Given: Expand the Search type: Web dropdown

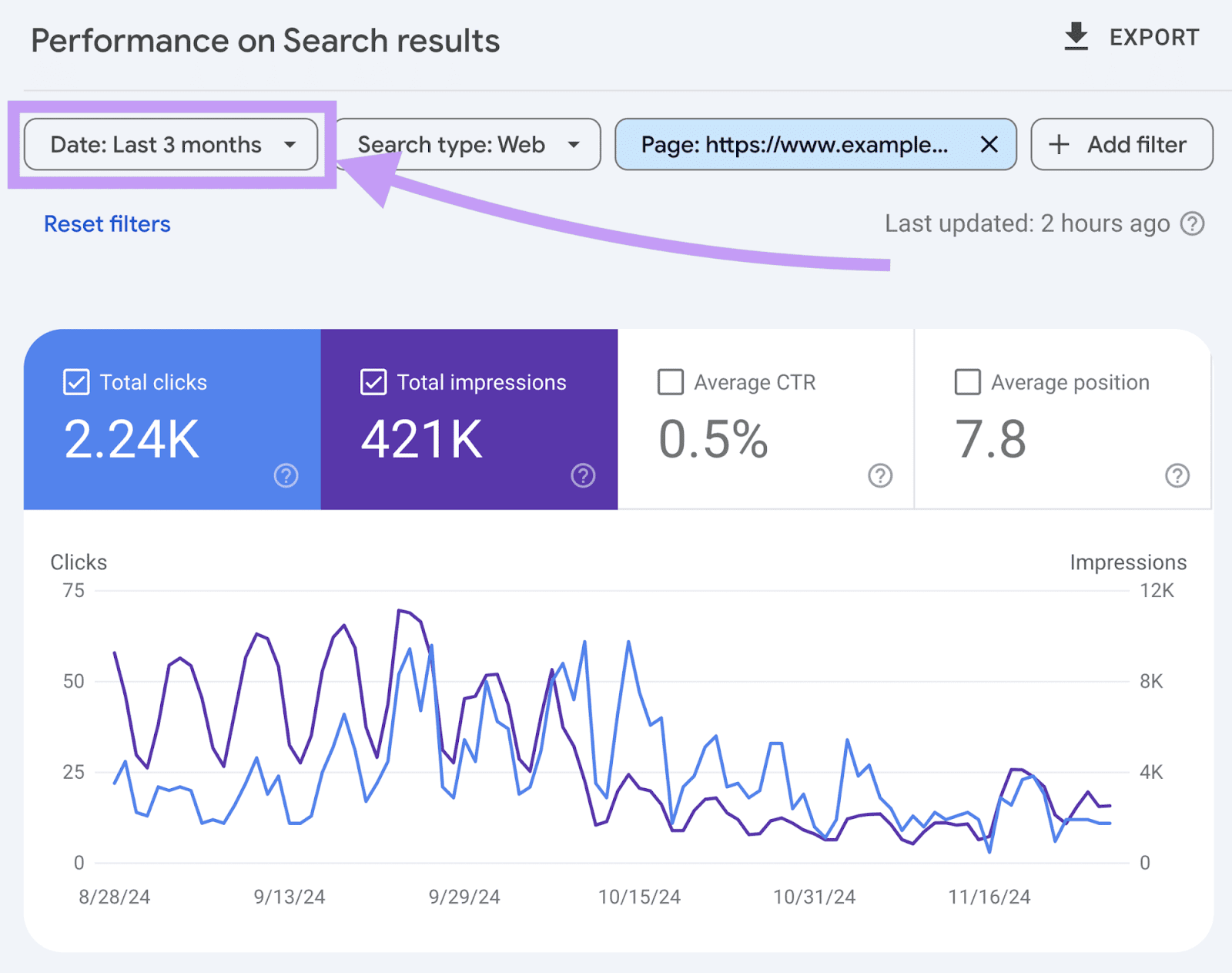Looking at the screenshot, I should coord(468,144).
